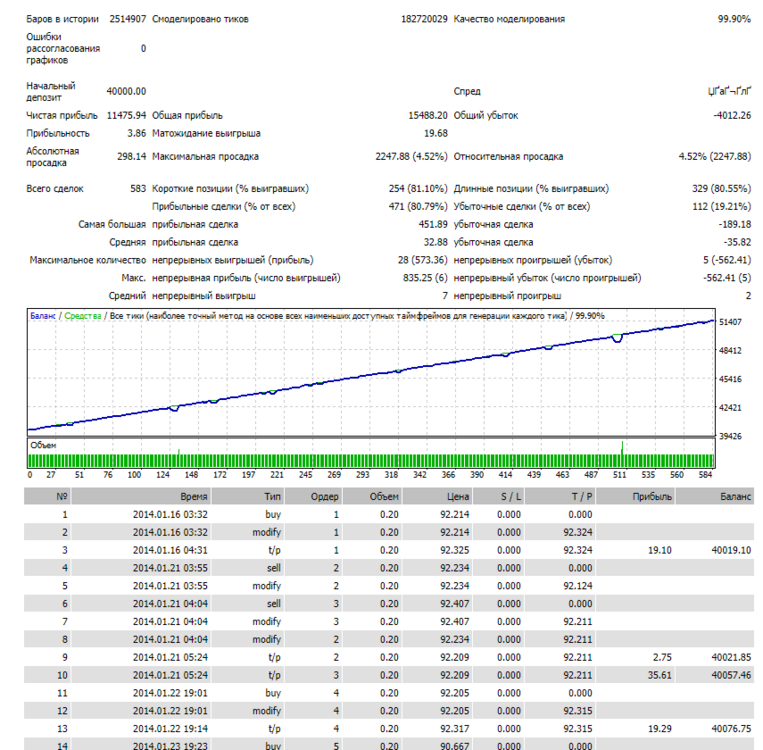The image size is (763, 750).
Task: Select the balance cell 40021.85
Action: point(731,658)
